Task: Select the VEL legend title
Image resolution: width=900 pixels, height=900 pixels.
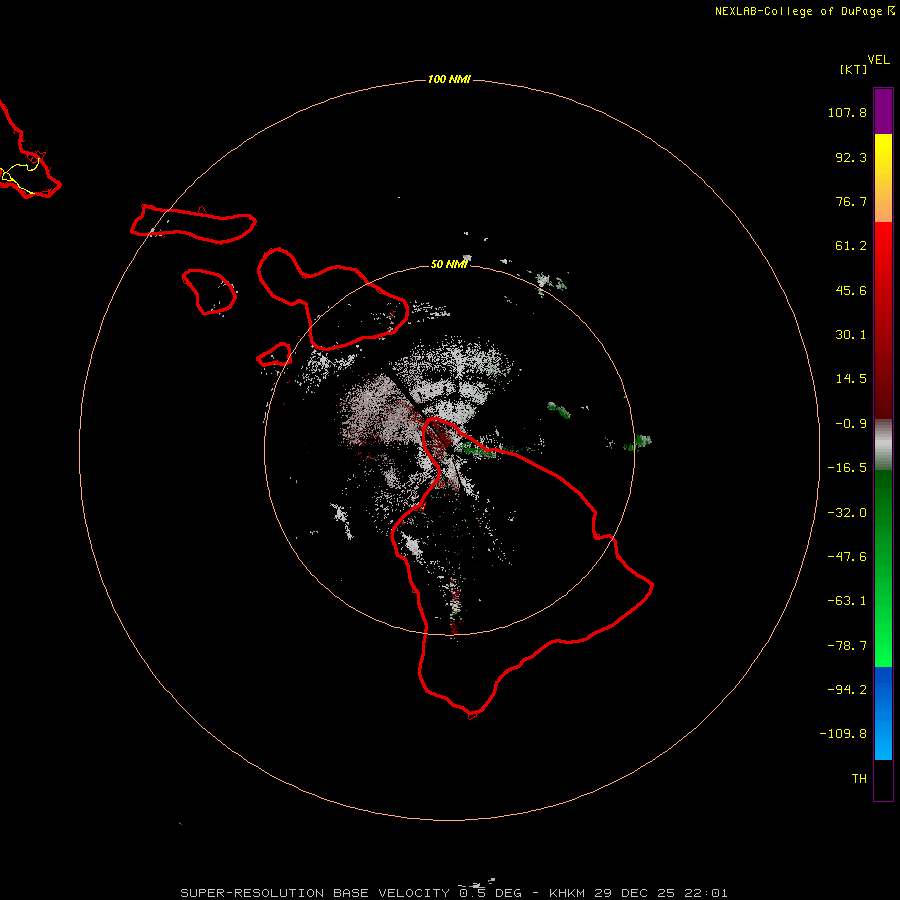Action: (878, 60)
